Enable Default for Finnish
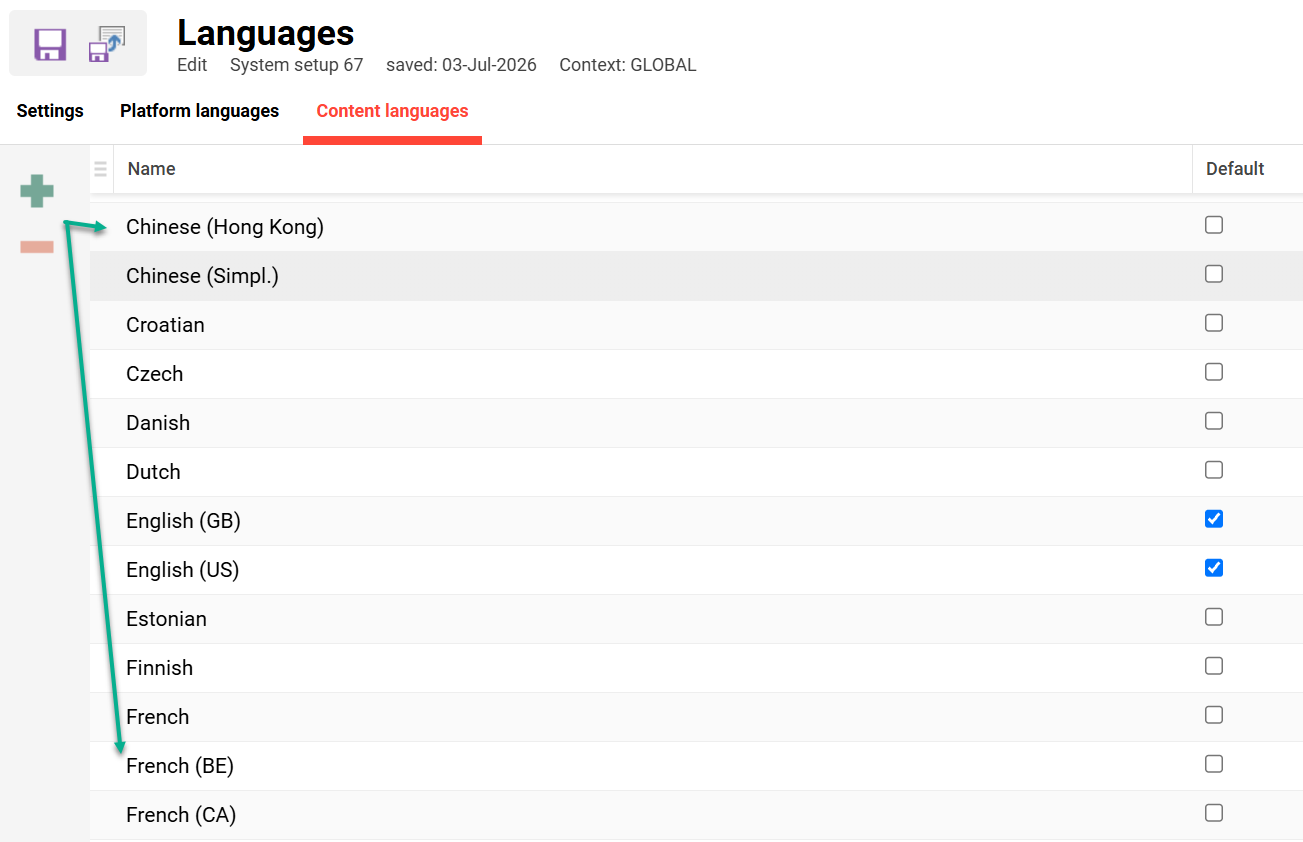 click(x=1214, y=666)
